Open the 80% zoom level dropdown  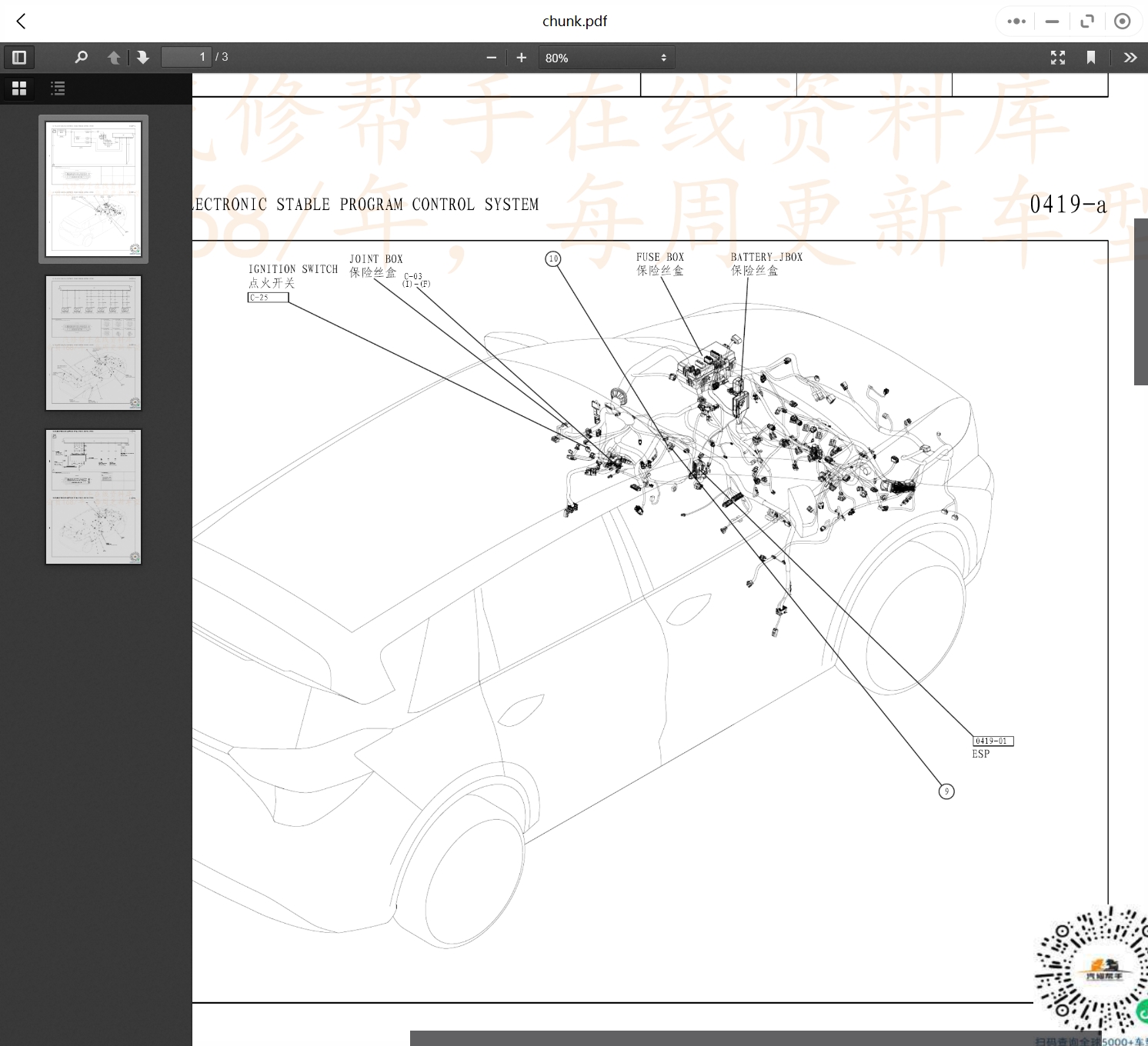click(606, 58)
